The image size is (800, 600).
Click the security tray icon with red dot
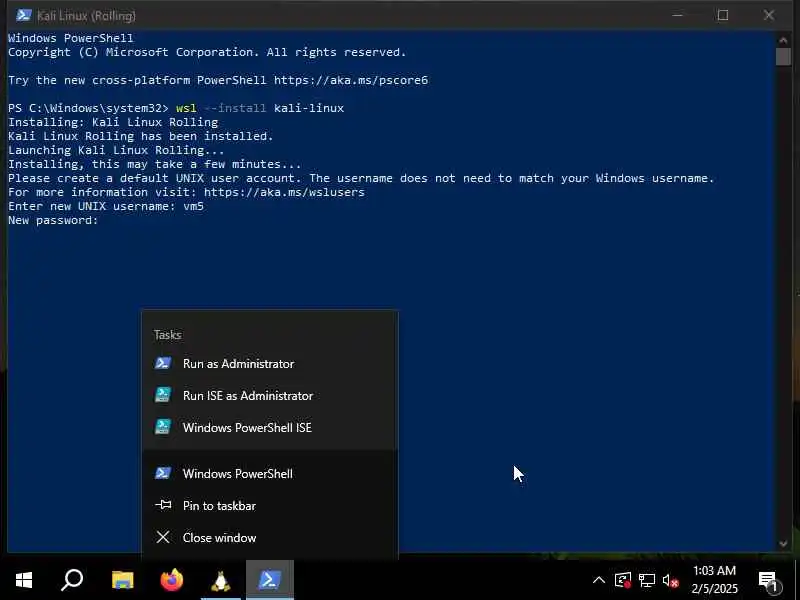623,580
